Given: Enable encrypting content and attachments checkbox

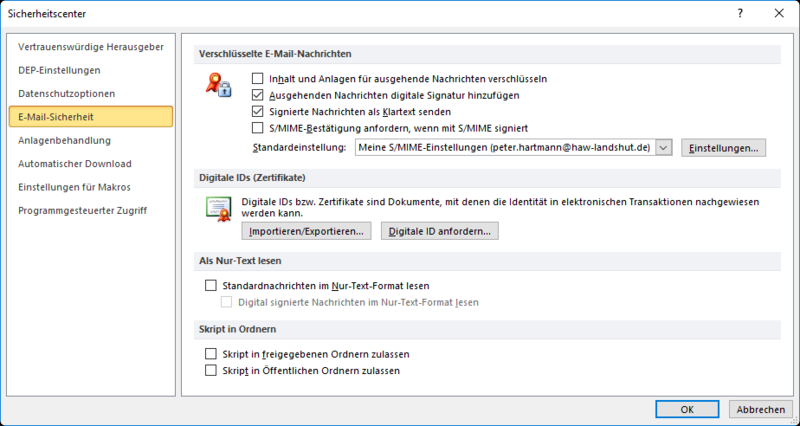Looking at the screenshot, I should coord(258,78).
